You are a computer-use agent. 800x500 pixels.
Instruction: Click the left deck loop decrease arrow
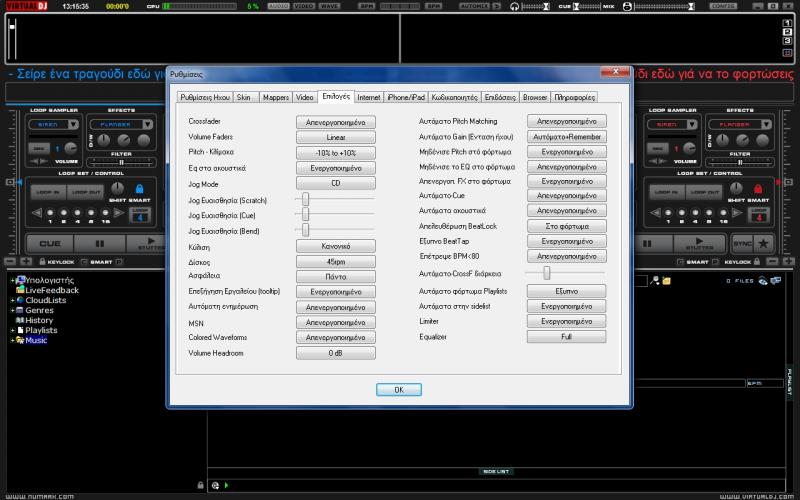(37, 213)
